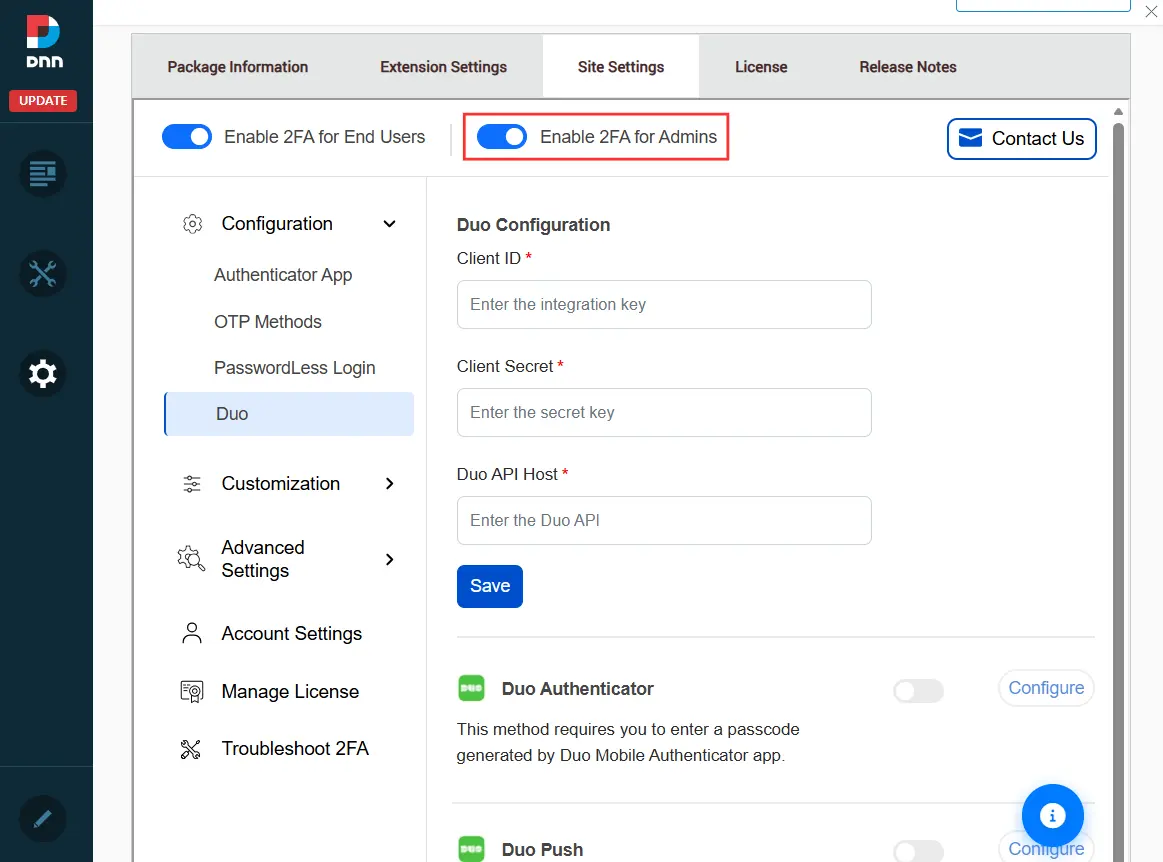
Task: Click the Duo Push green logo
Action: [x=471, y=849]
